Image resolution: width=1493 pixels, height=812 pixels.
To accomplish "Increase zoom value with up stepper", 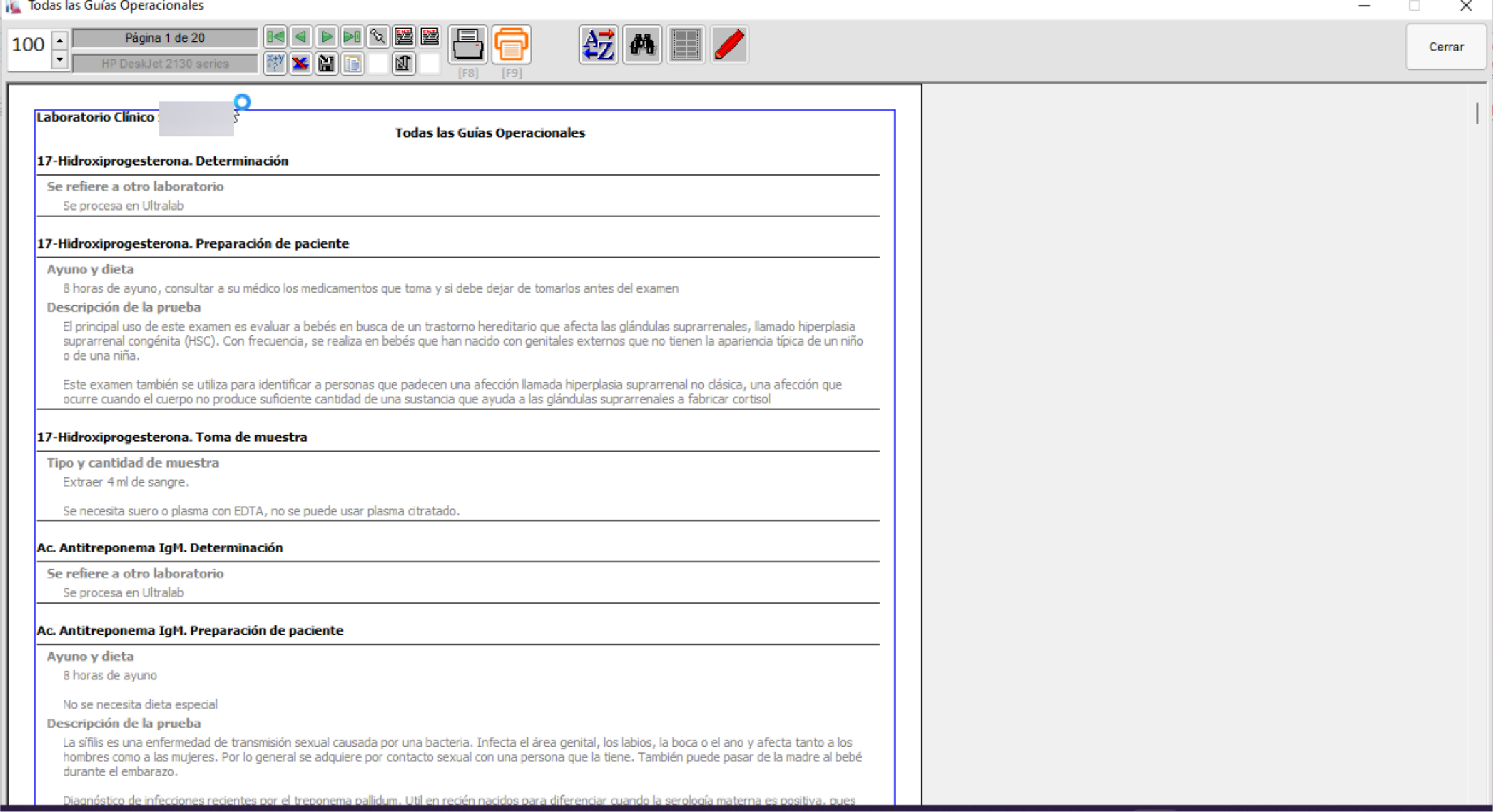I will pyautogui.click(x=60, y=40).
